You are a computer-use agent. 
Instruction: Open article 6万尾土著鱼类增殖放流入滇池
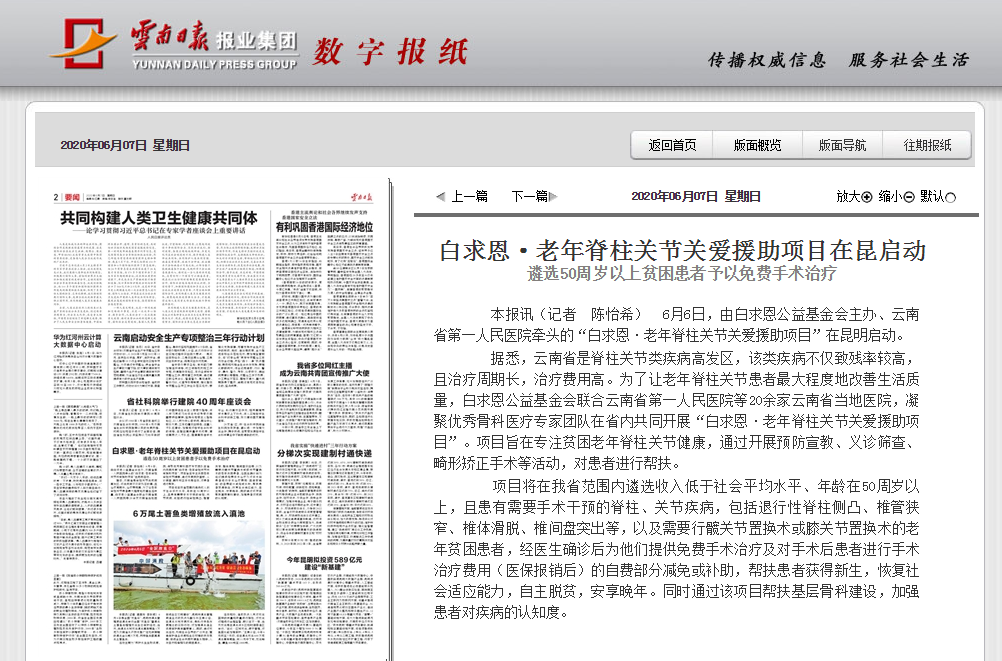click(x=189, y=513)
